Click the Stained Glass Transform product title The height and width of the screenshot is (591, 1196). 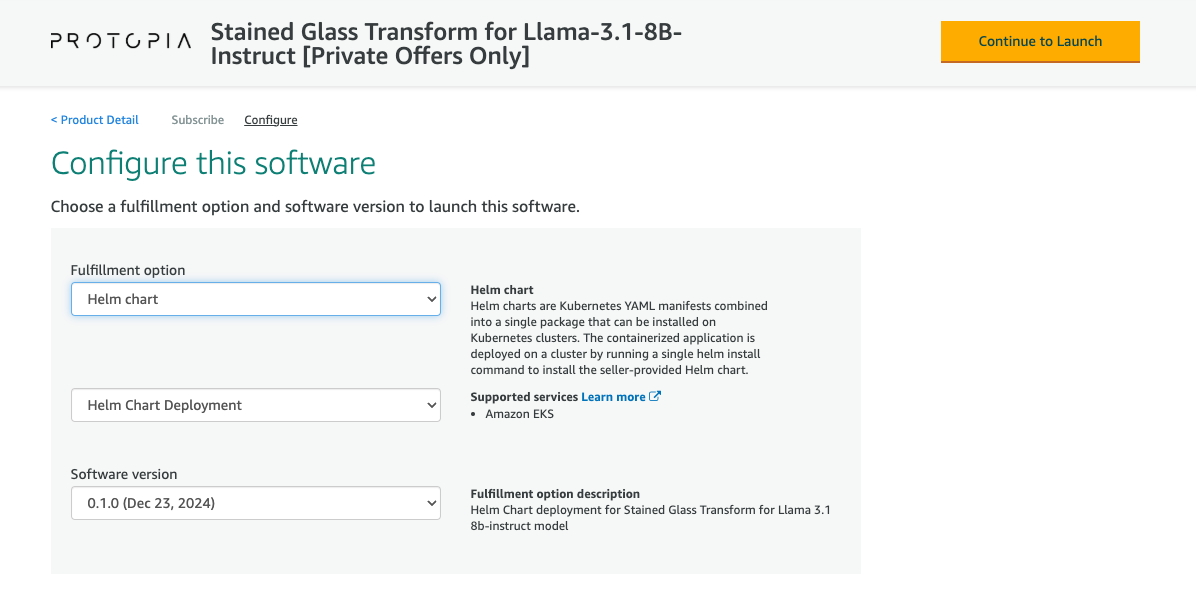click(446, 43)
